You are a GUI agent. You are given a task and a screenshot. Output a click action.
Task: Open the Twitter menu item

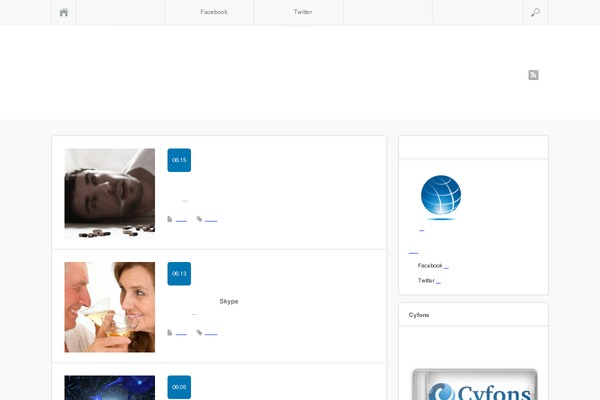(303, 12)
